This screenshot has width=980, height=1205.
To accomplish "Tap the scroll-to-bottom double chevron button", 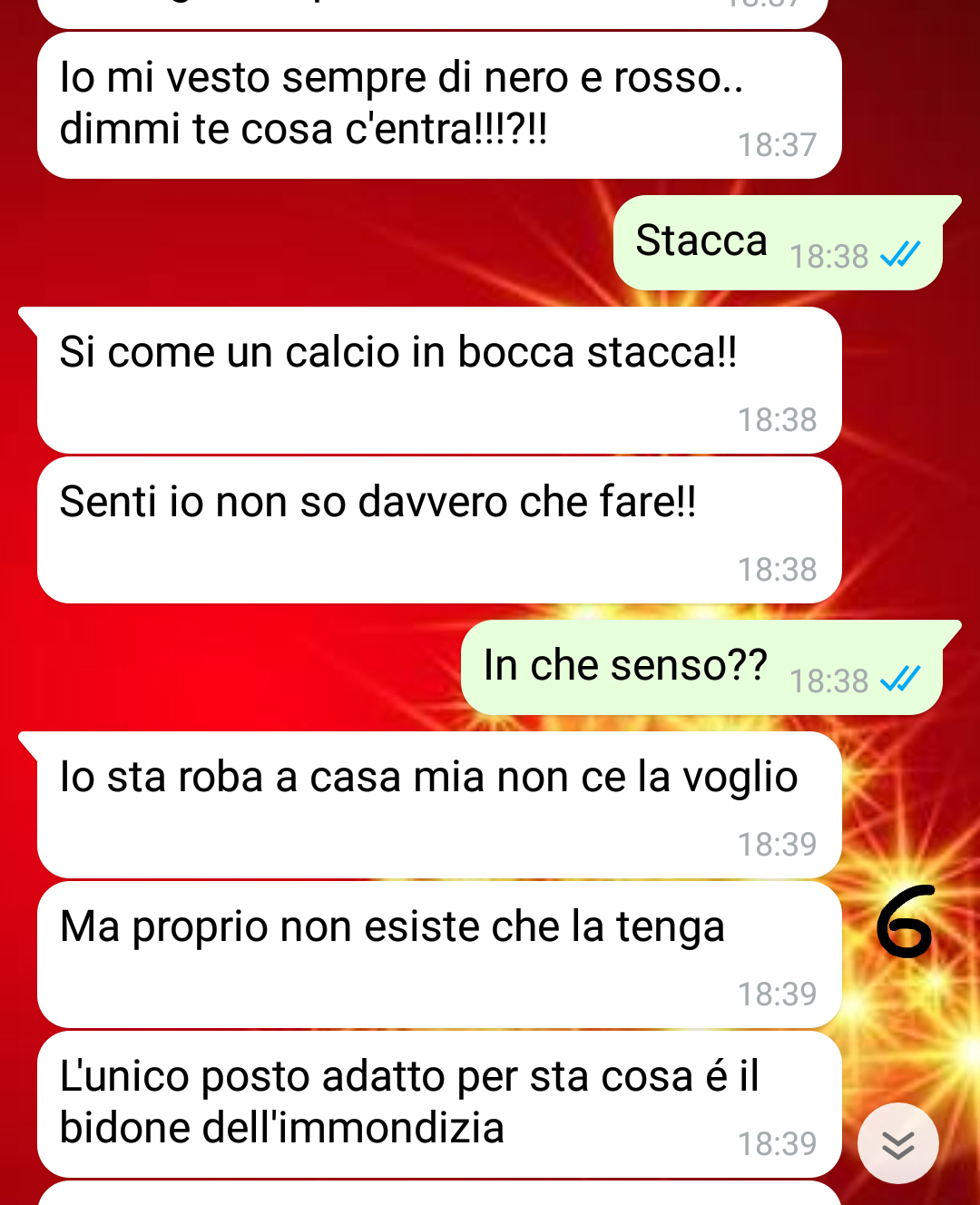I will 897,1143.
